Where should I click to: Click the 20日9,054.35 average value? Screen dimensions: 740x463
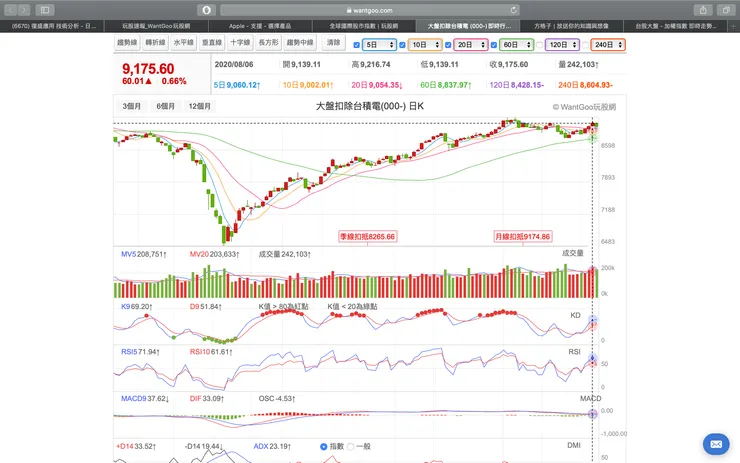pos(377,85)
